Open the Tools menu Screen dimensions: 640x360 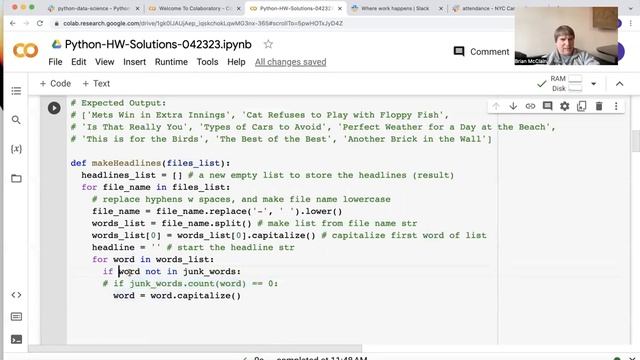tap(207, 62)
